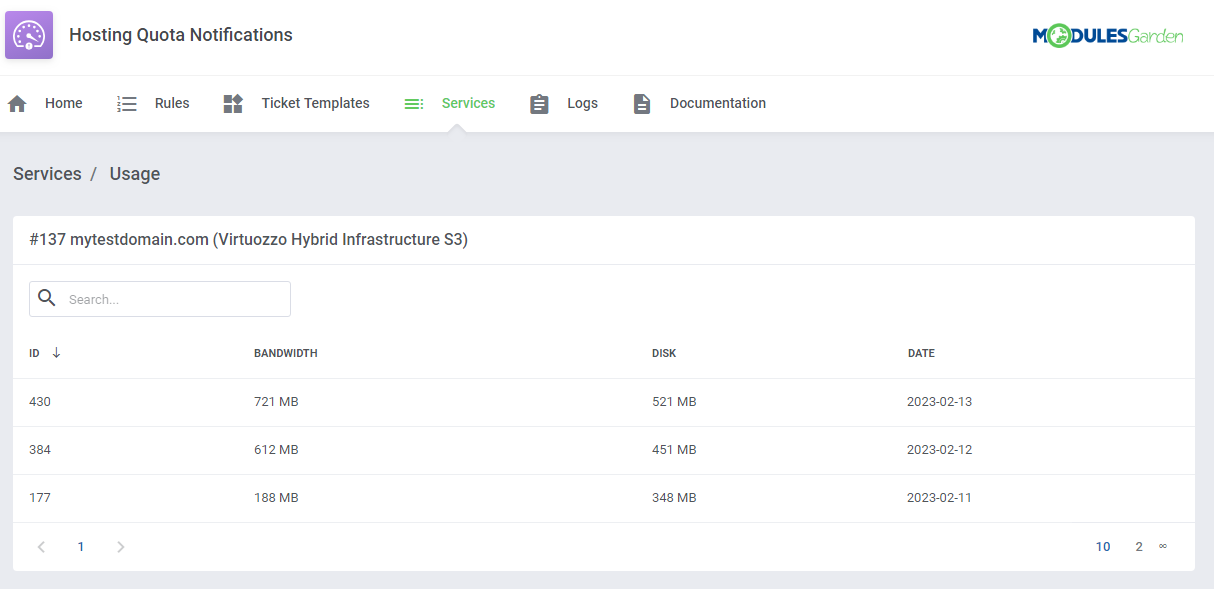1214x589 pixels.
Task: Click the Home house icon
Action: tap(17, 104)
